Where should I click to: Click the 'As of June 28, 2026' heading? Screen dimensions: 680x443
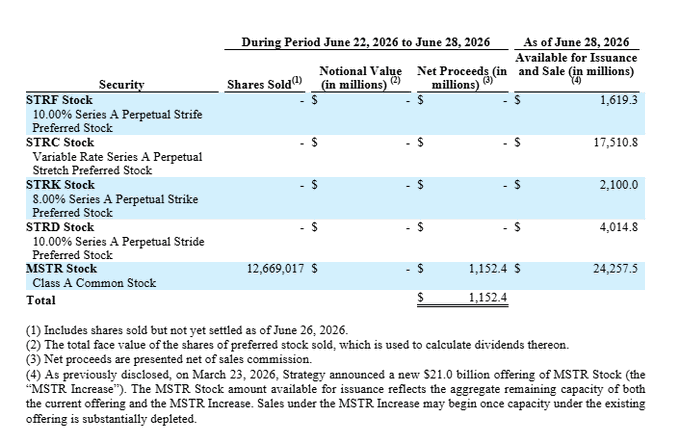[x=576, y=42]
